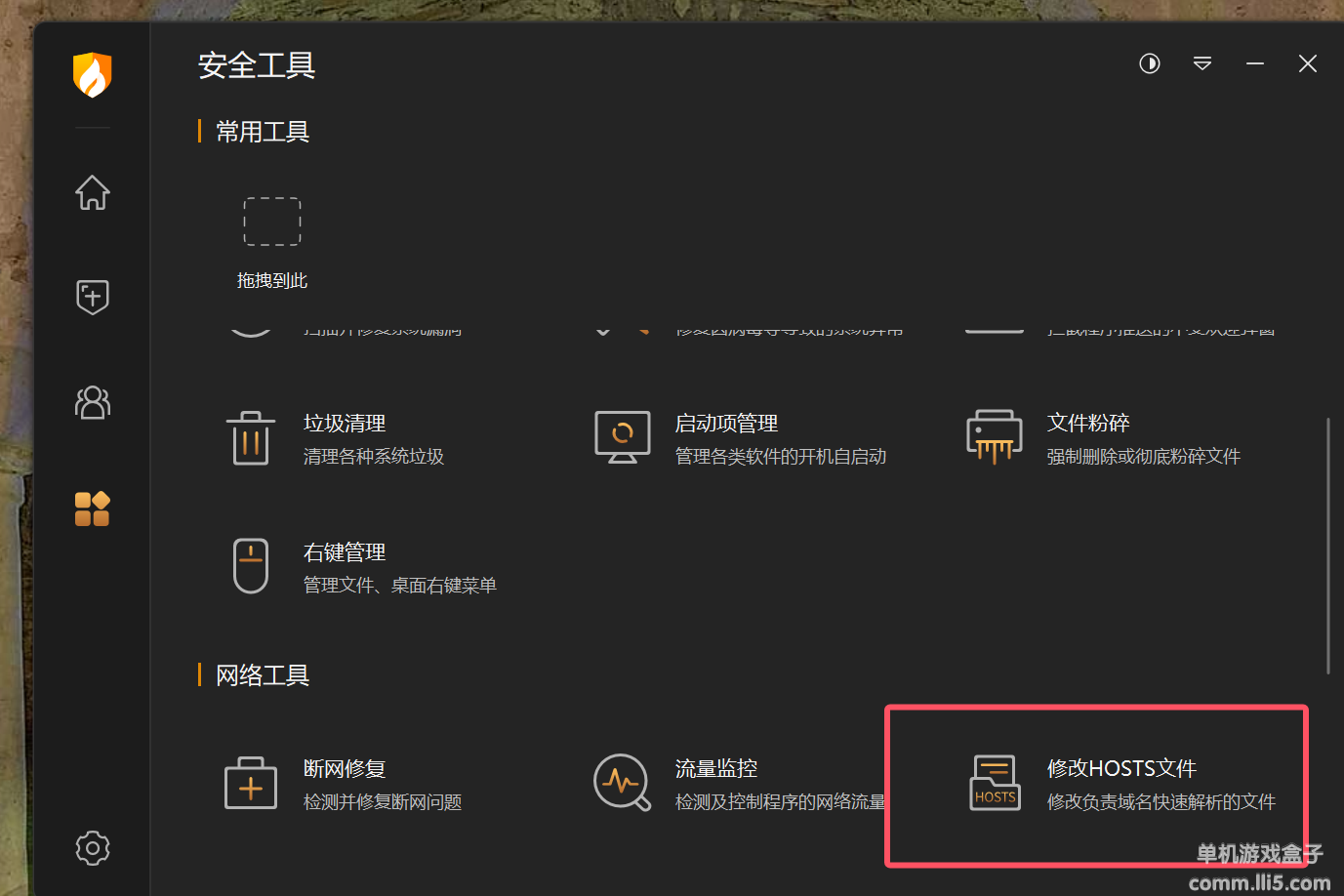Click description 检测及控制程序的网络流量
Viewport: 1344px width, 896px height.
click(780, 802)
